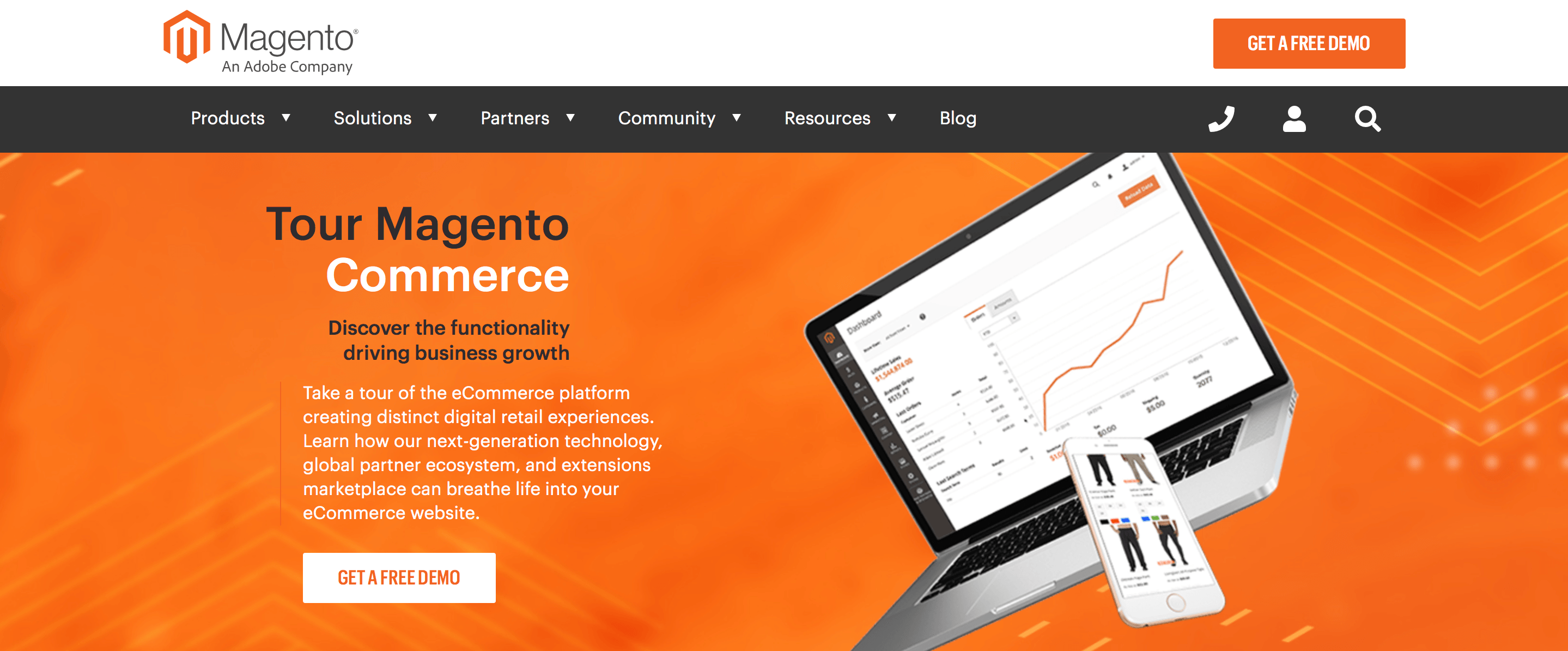
Task: Expand the Products dropdown menu
Action: tap(237, 118)
